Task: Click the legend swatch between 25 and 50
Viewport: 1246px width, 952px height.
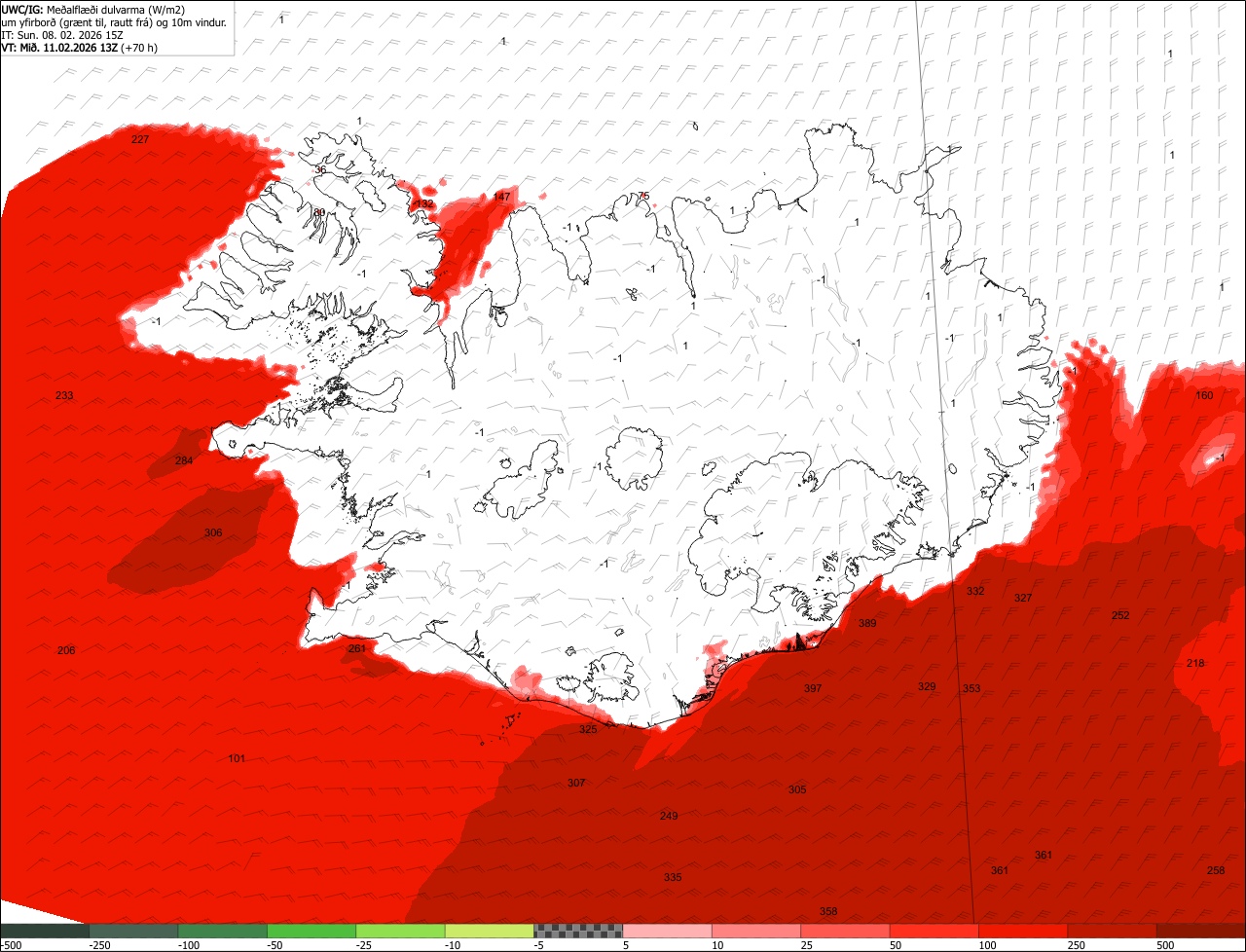Action: pos(845,931)
